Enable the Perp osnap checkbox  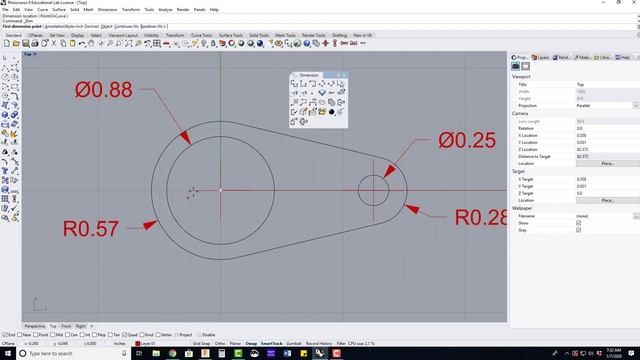[95, 335]
